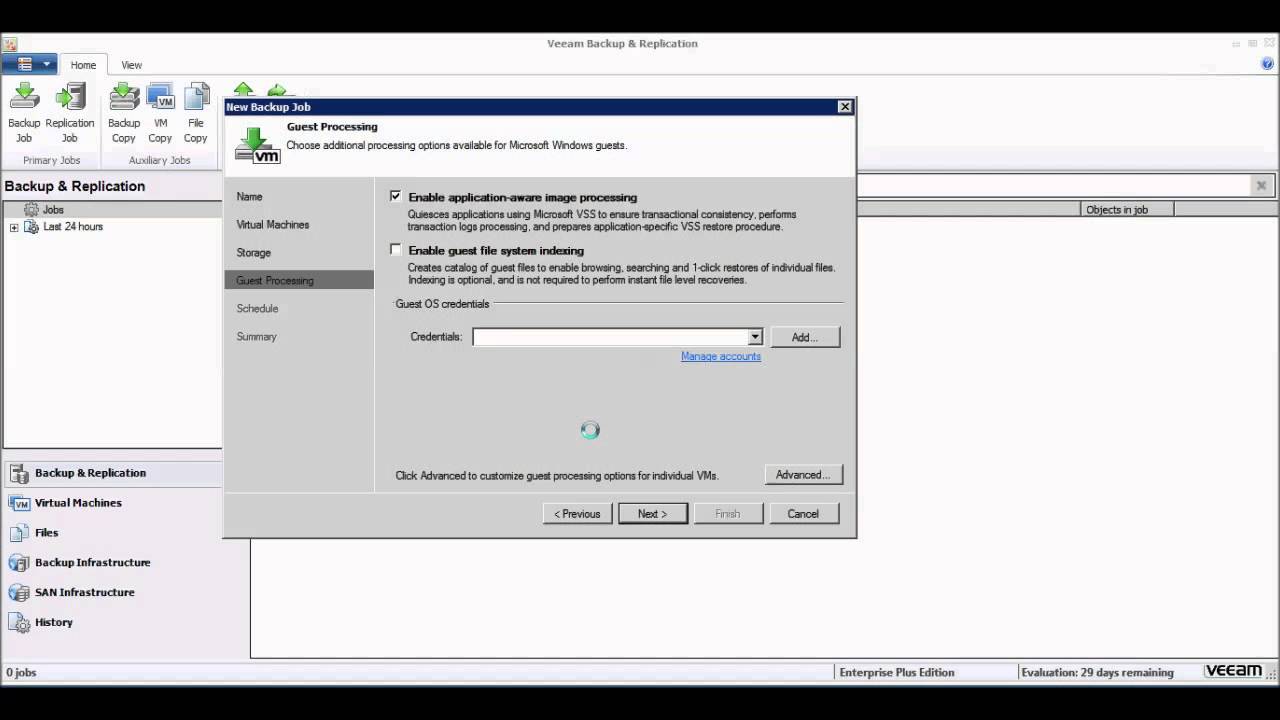Select Jobs in the navigation tree
1280x720 pixels.
pyautogui.click(x=53, y=210)
